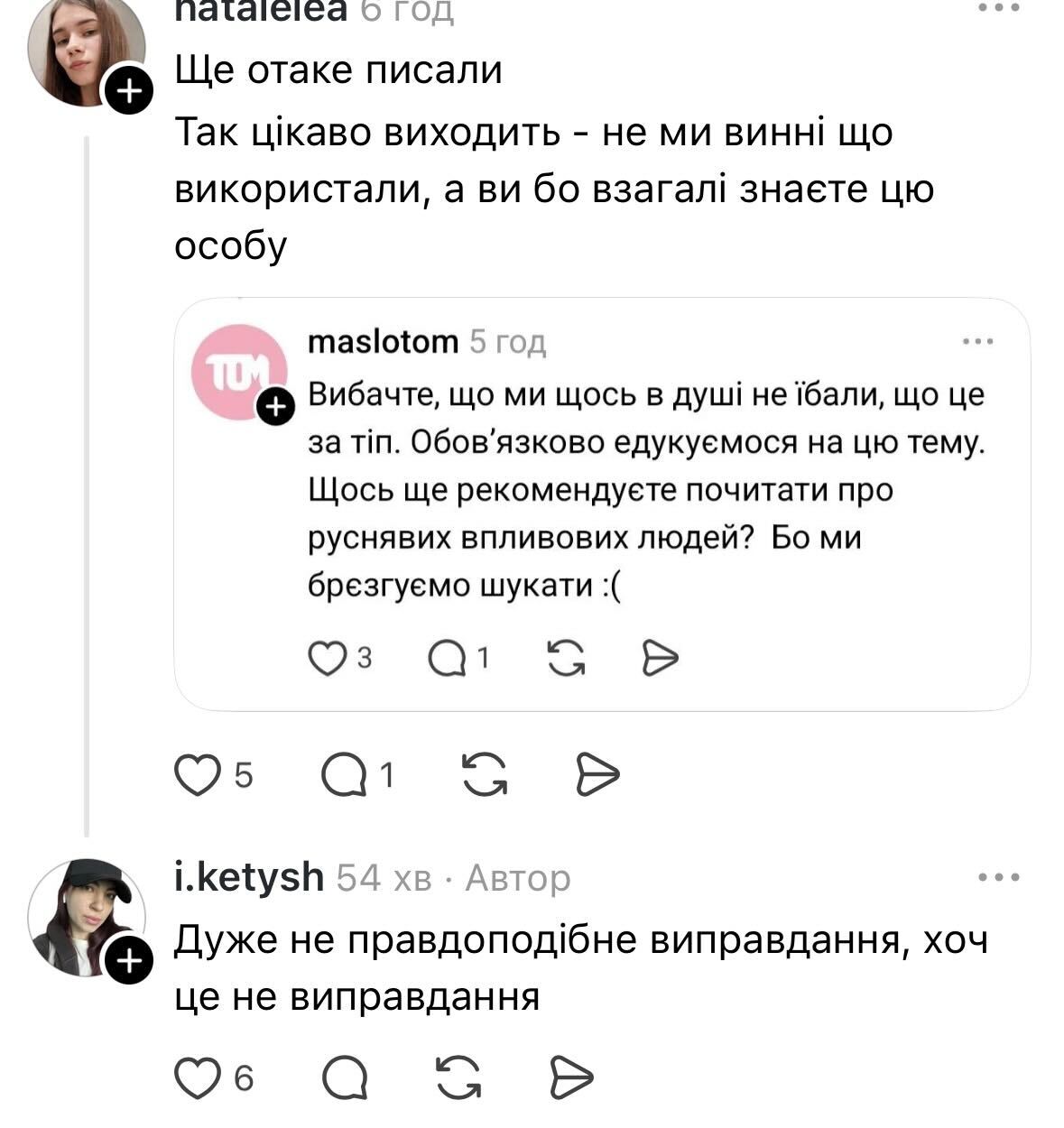Reply to natalelea's comment via bubble icon

[344, 775]
